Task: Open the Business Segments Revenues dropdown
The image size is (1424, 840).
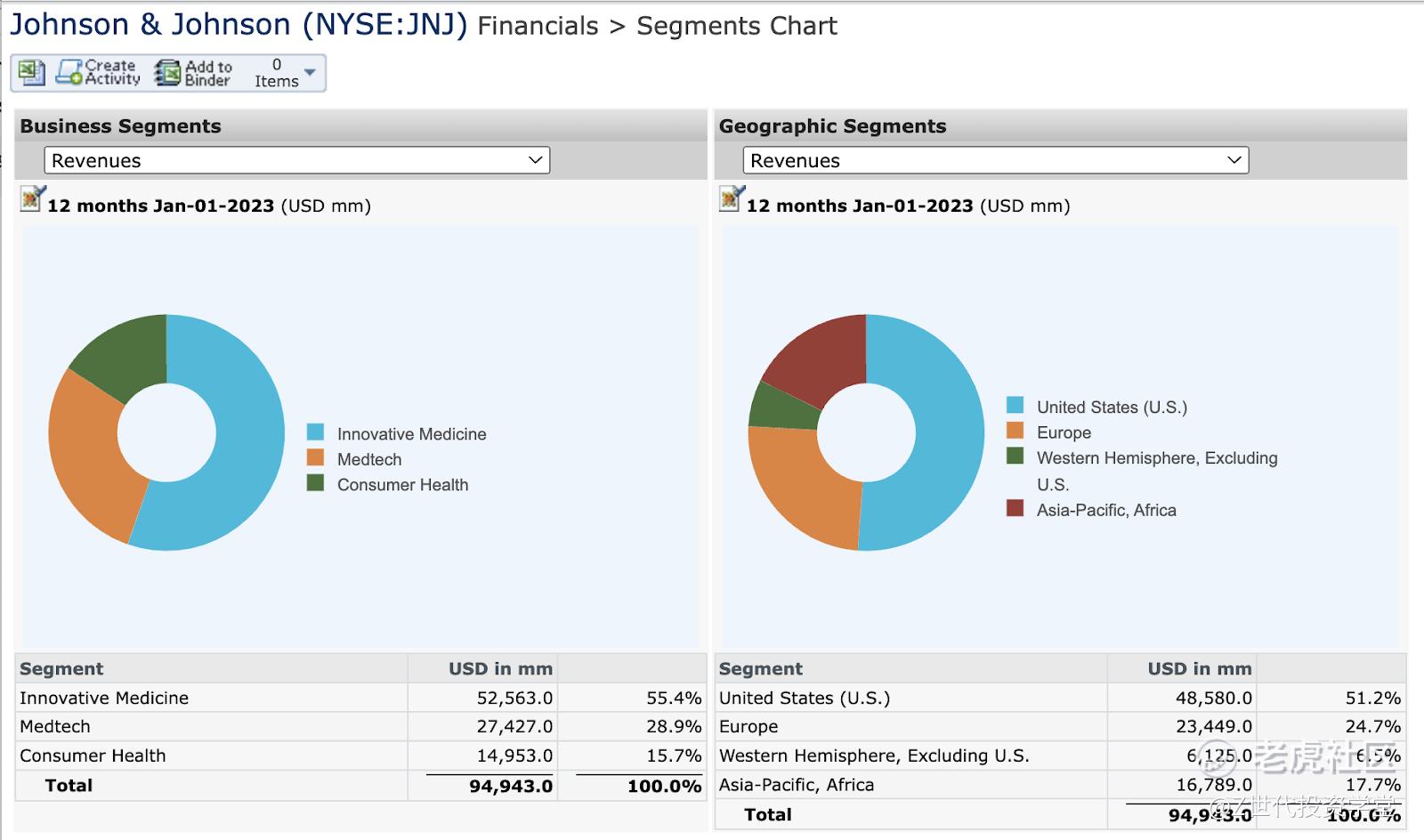Action: pyautogui.click(x=296, y=160)
